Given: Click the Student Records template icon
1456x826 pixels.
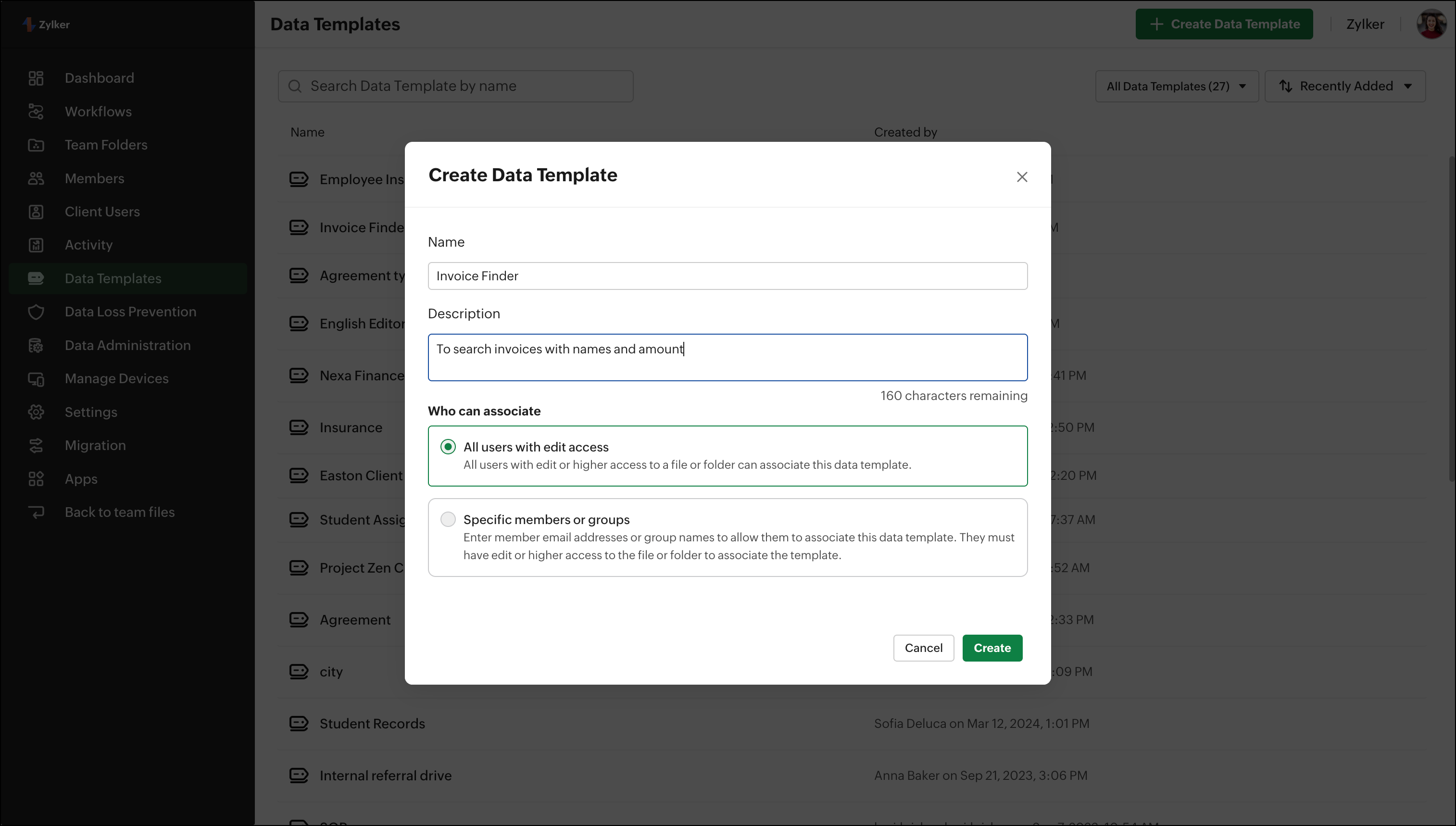Looking at the screenshot, I should coord(298,723).
